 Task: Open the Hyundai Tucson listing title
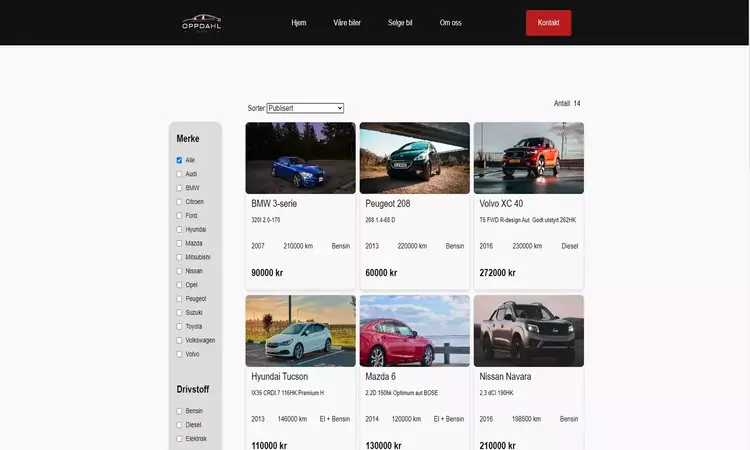click(280, 377)
